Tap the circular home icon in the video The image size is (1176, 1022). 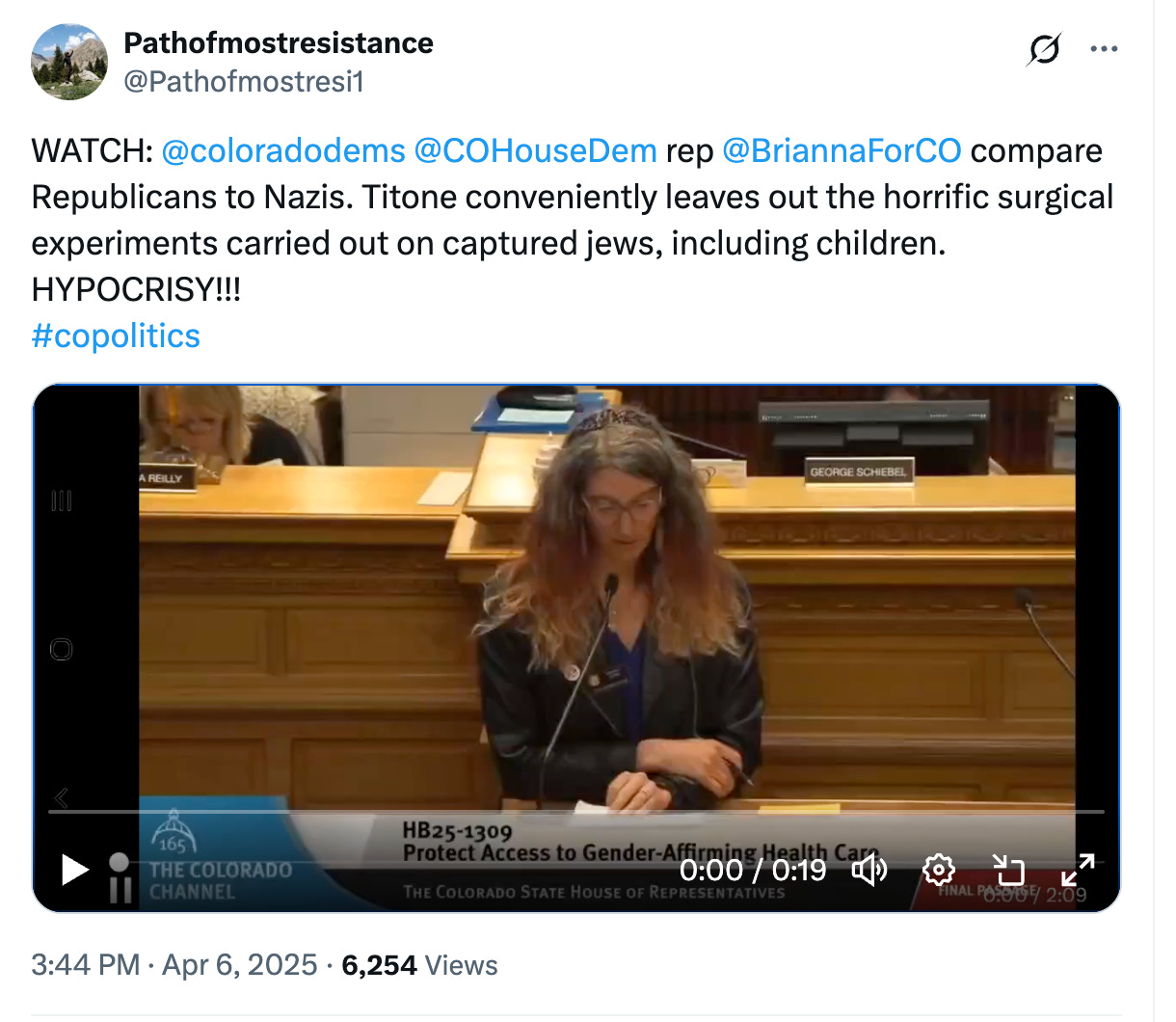coord(61,650)
